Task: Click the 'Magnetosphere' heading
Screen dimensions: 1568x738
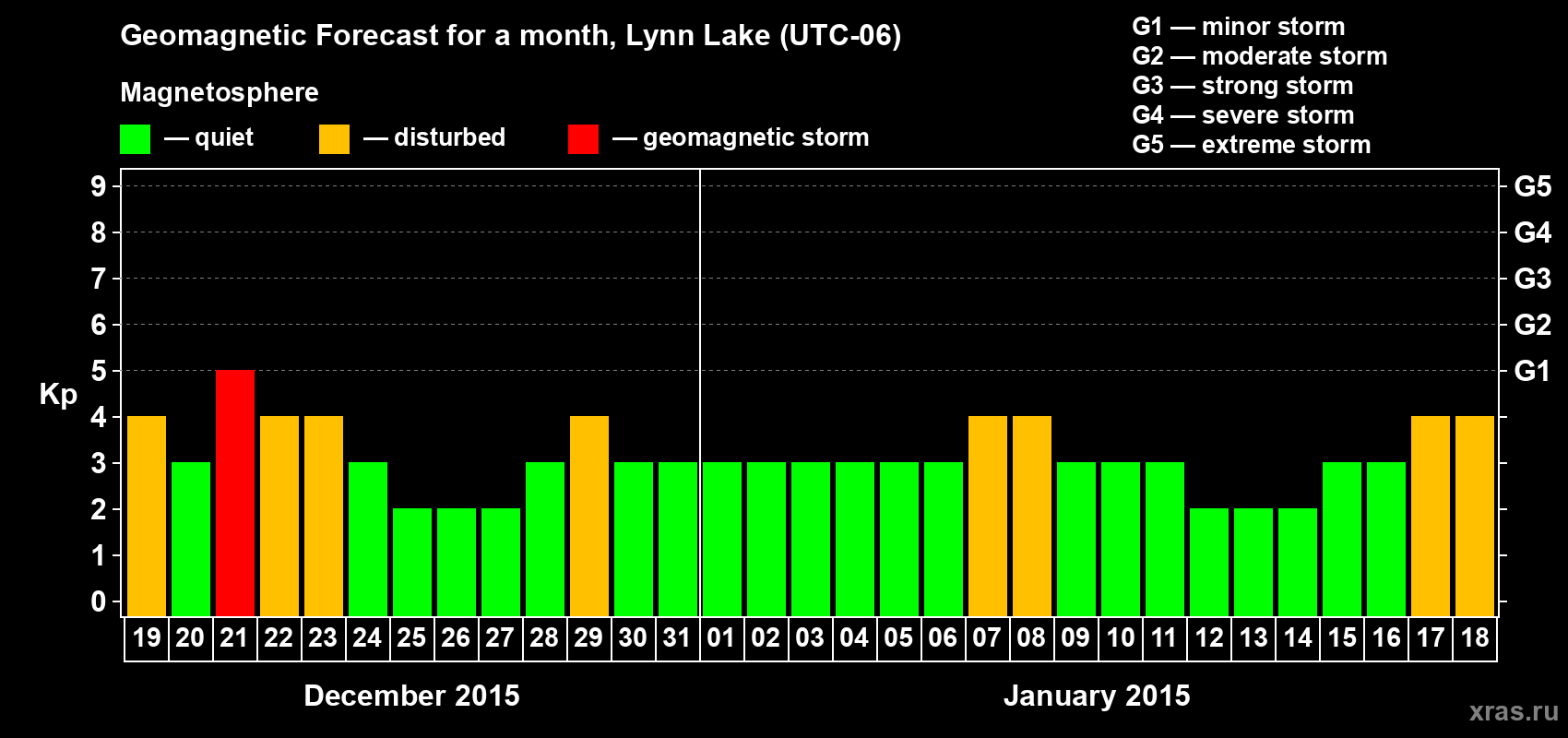Action: [220, 92]
